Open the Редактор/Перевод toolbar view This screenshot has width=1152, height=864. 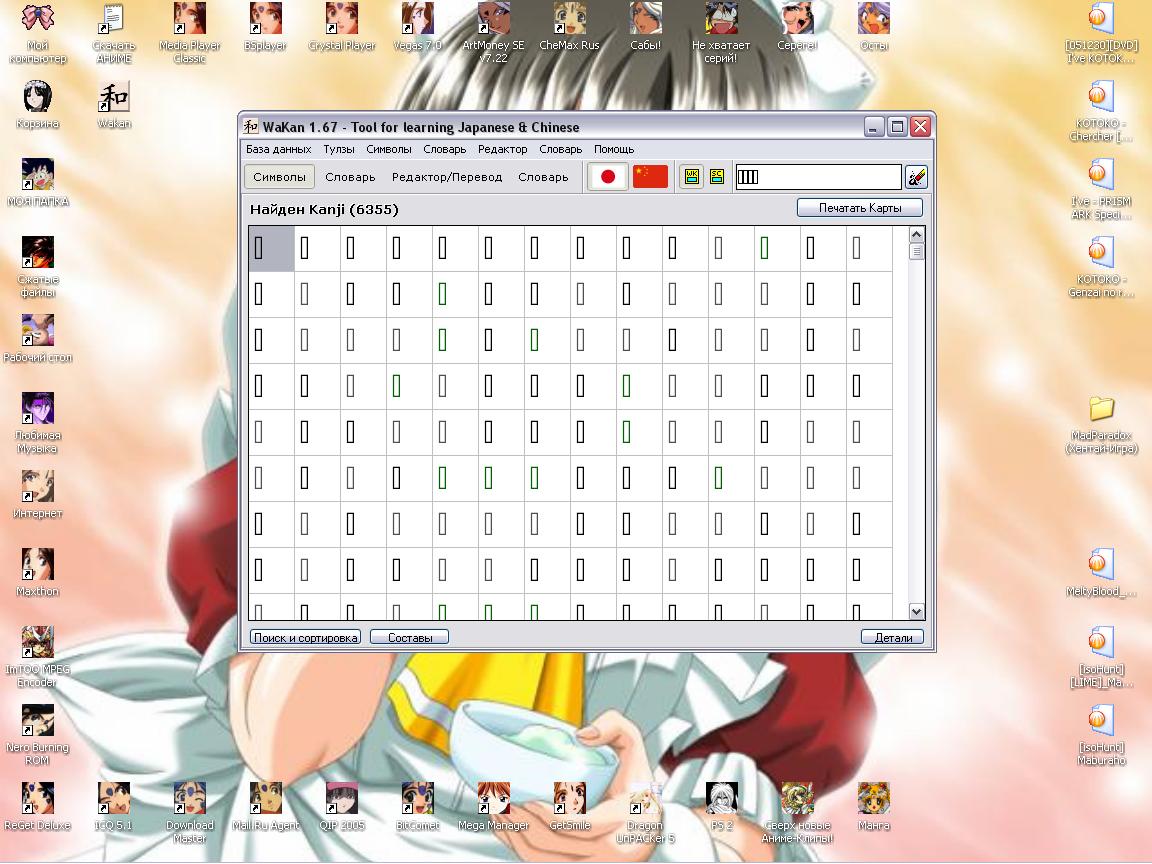point(447,177)
